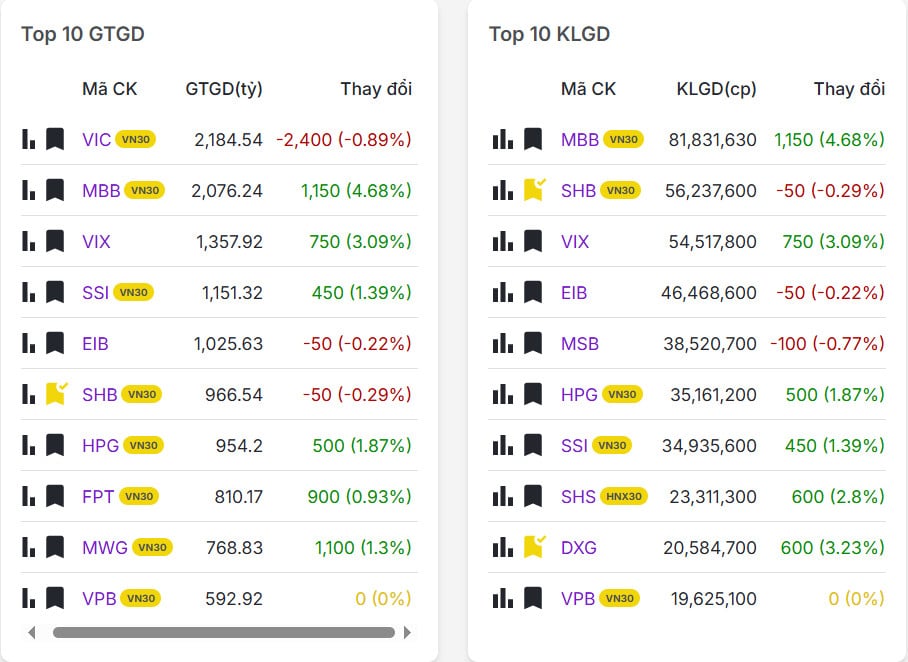Click VN30 badge next to VIC
Viewport: 908px width, 662px height.
(135, 139)
